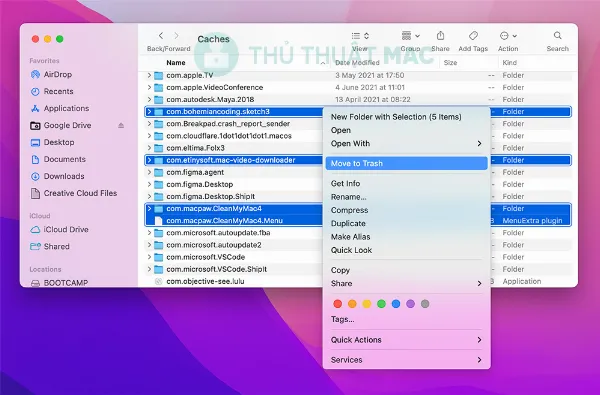This screenshot has height=395, width=600.
Task: Choose Duplicate
Action: click(406, 224)
